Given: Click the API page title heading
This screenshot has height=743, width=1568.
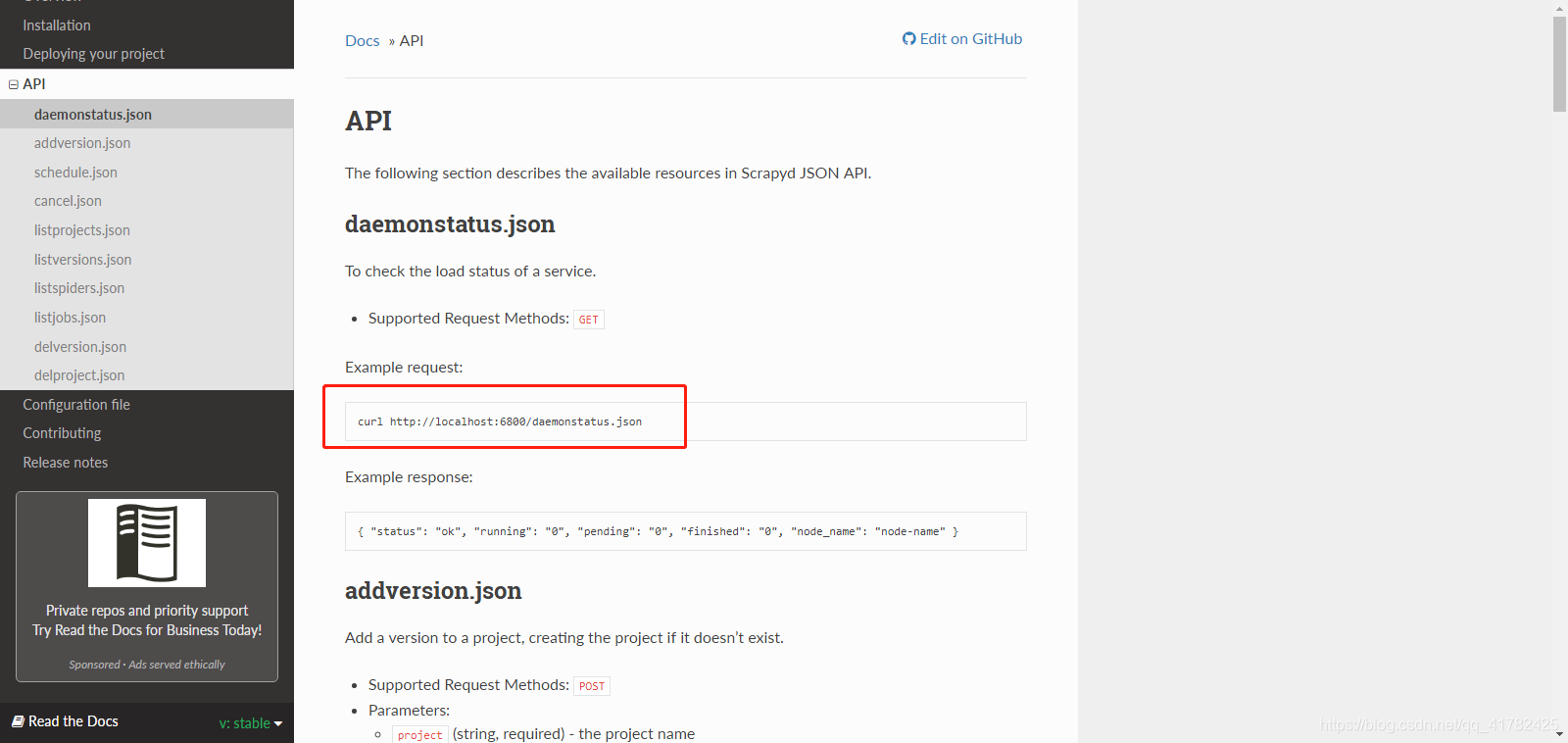Looking at the screenshot, I should 368,121.
